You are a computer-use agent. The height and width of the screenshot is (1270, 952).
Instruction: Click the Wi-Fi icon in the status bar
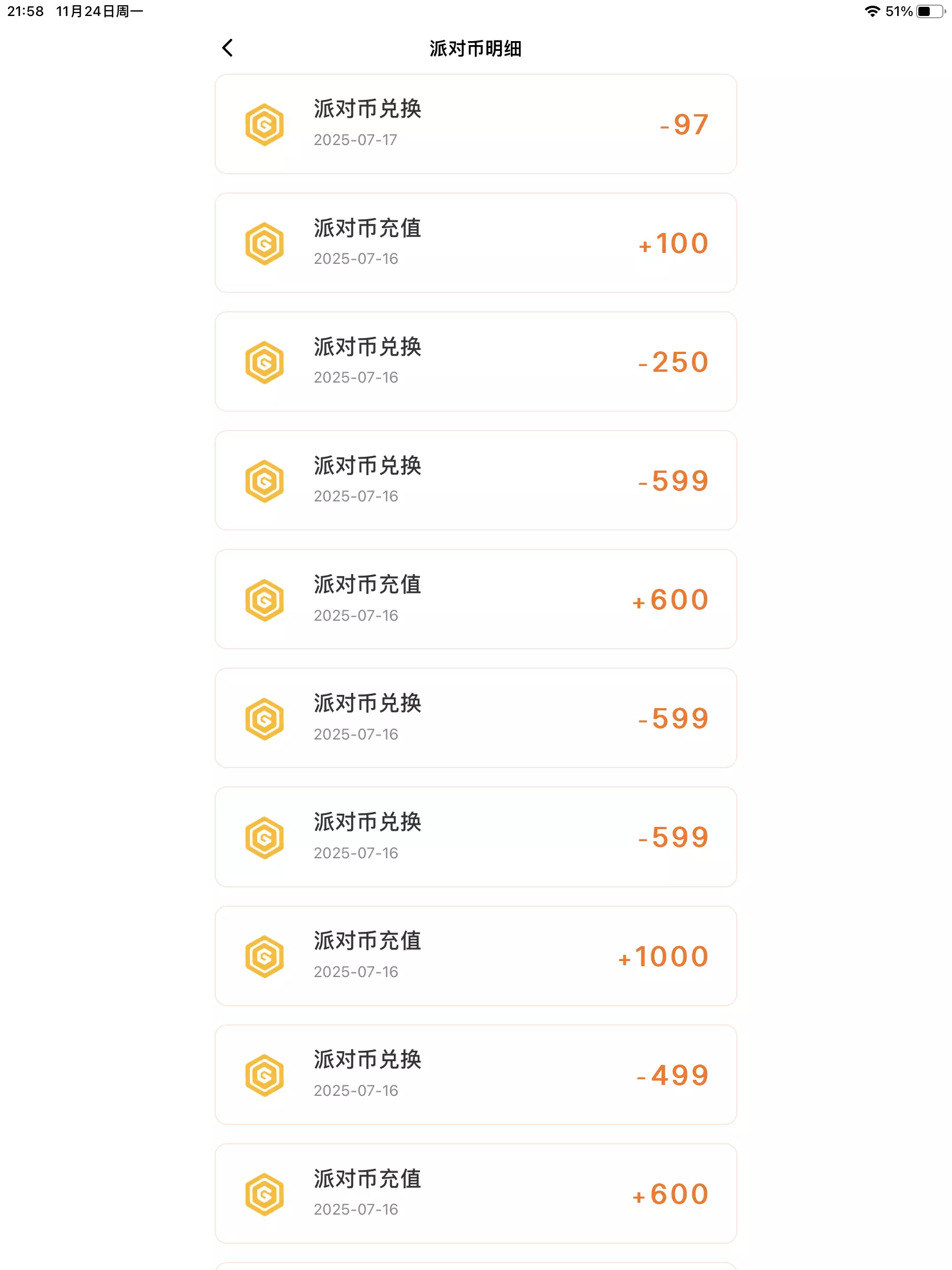872,11
